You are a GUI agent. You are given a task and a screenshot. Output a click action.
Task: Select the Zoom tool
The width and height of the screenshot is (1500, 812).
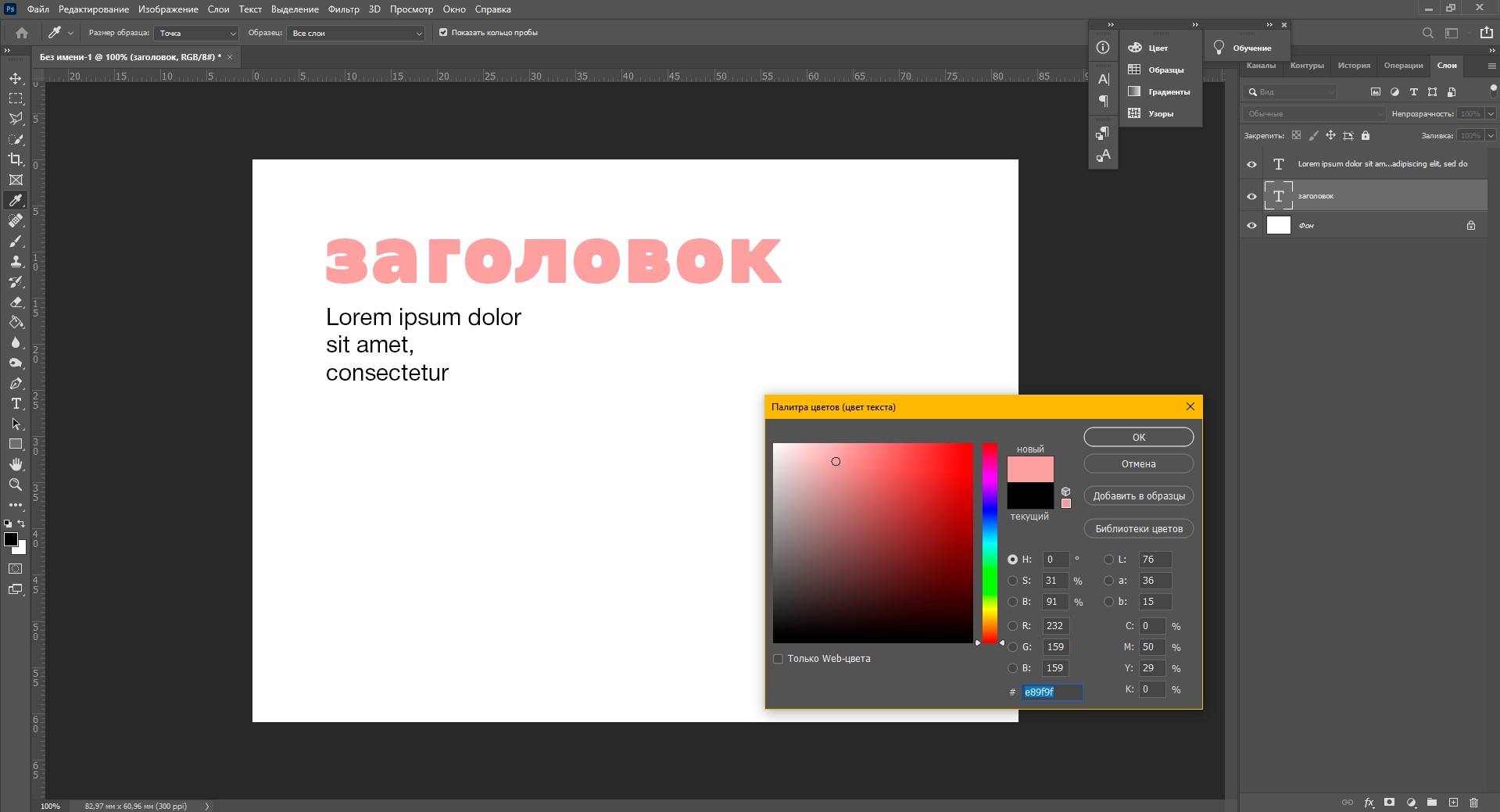point(16,485)
